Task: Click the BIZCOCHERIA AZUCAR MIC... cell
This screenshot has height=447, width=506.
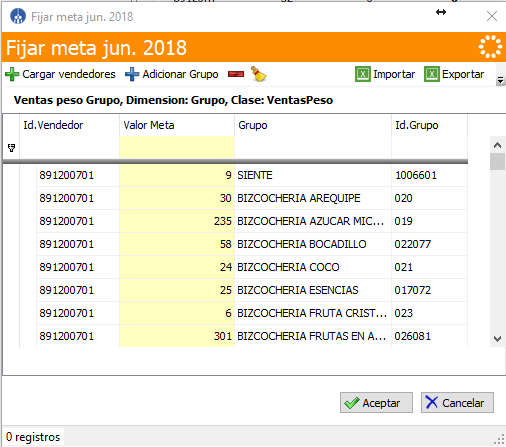Action: [x=313, y=221]
